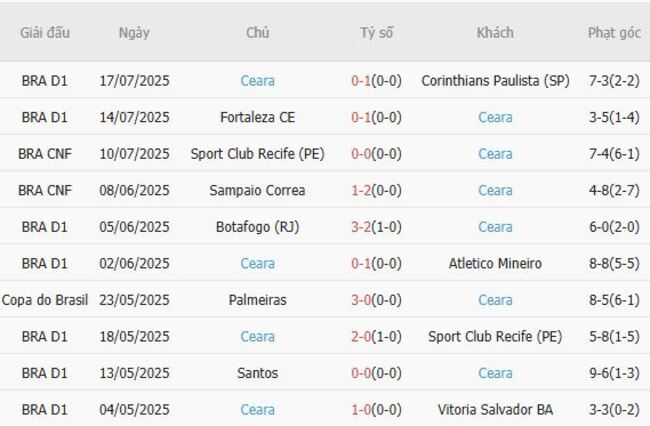The width and height of the screenshot is (650, 426).
Task: Open the 2-0(1-0) match result
Action: (x=376, y=337)
